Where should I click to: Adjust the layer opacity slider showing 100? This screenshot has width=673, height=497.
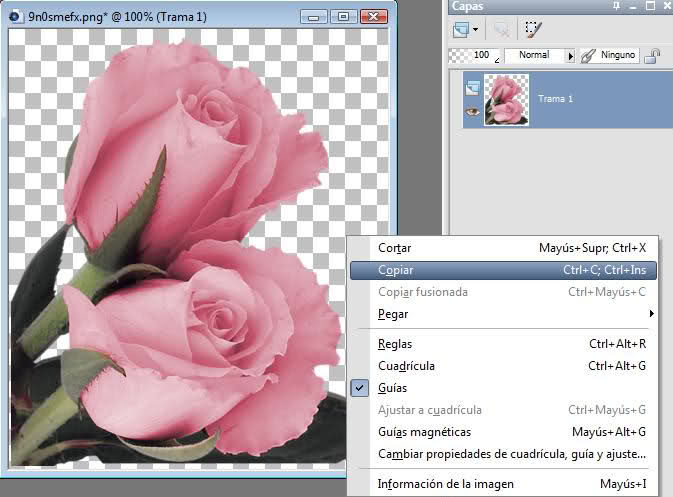[475, 55]
